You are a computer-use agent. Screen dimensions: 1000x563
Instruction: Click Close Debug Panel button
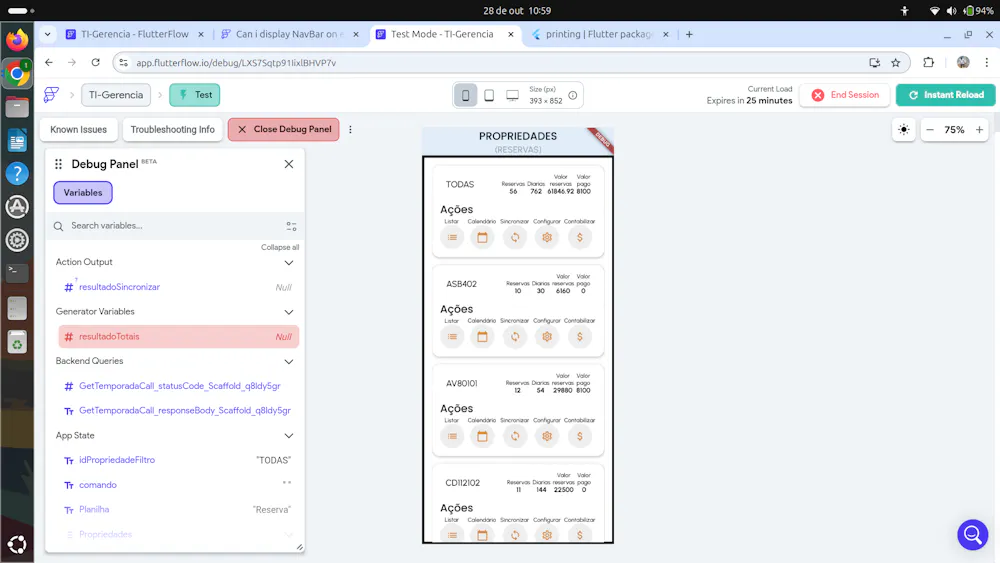coord(284,129)
